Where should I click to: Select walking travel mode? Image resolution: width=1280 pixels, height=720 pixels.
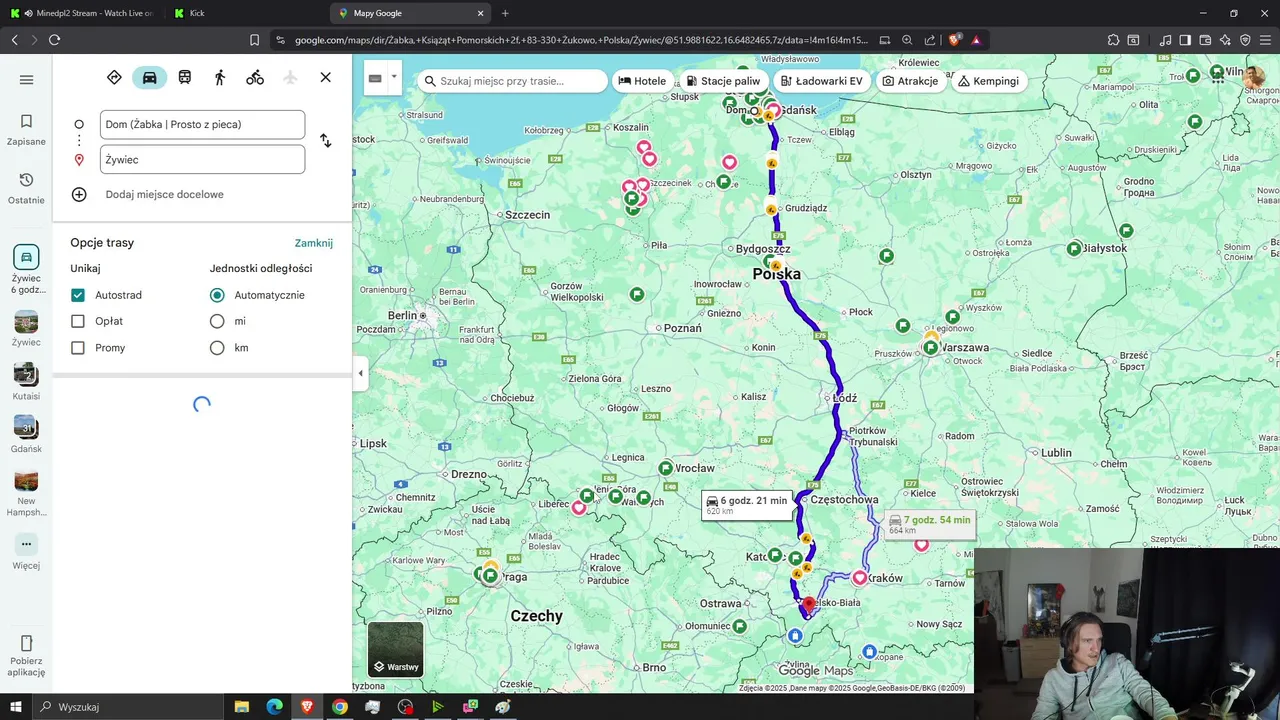pos(220,77)
